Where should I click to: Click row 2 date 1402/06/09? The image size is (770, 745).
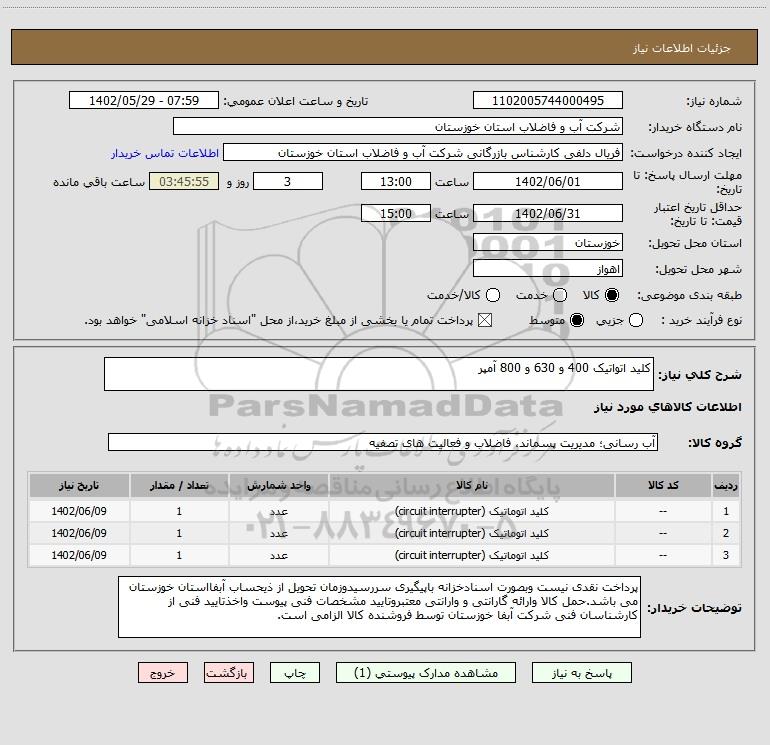coord(79,533)
